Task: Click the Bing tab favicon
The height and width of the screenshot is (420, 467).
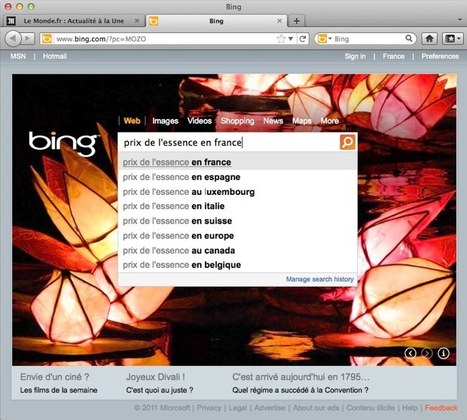Action: (x=153, y=21)
